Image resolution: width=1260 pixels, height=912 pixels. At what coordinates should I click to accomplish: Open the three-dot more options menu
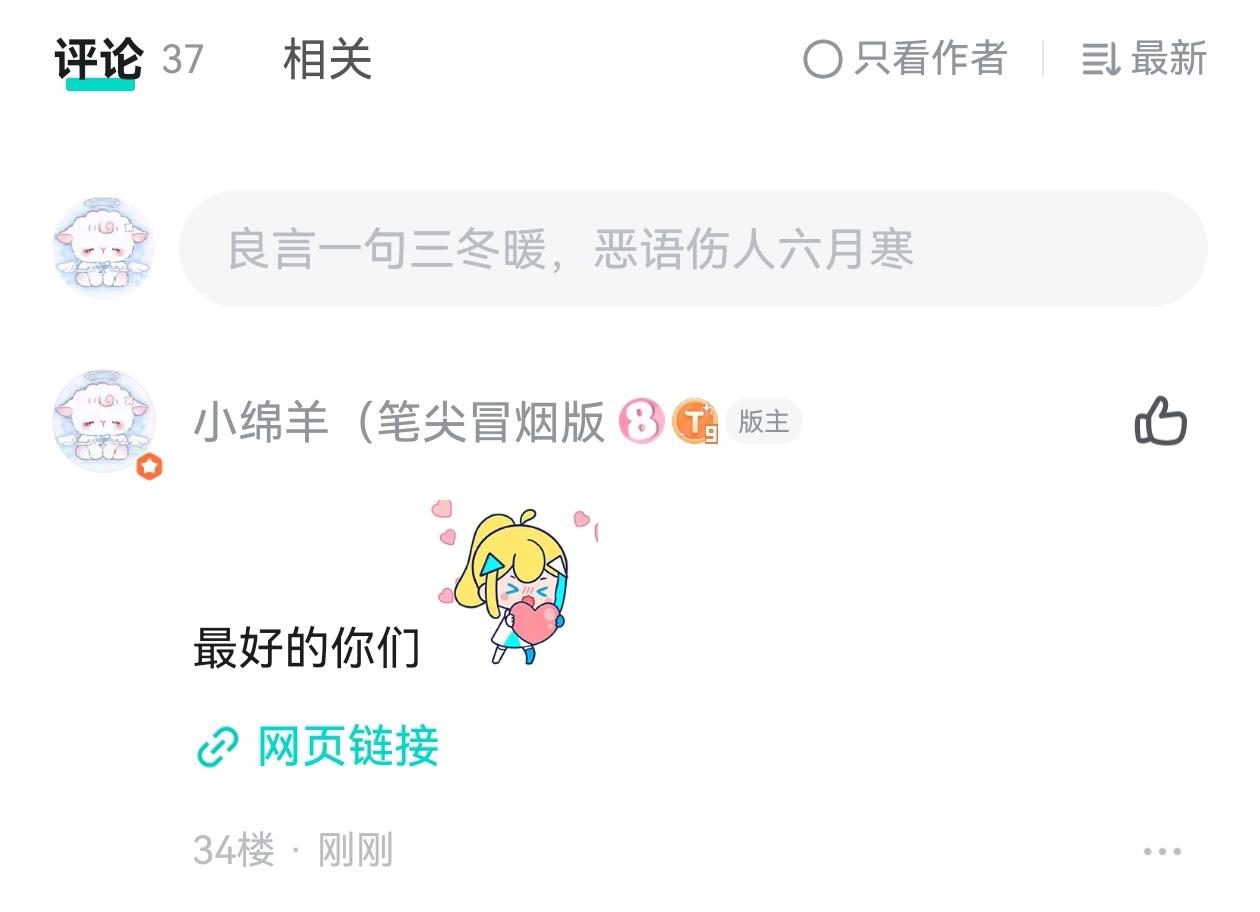coord(1162,852)
